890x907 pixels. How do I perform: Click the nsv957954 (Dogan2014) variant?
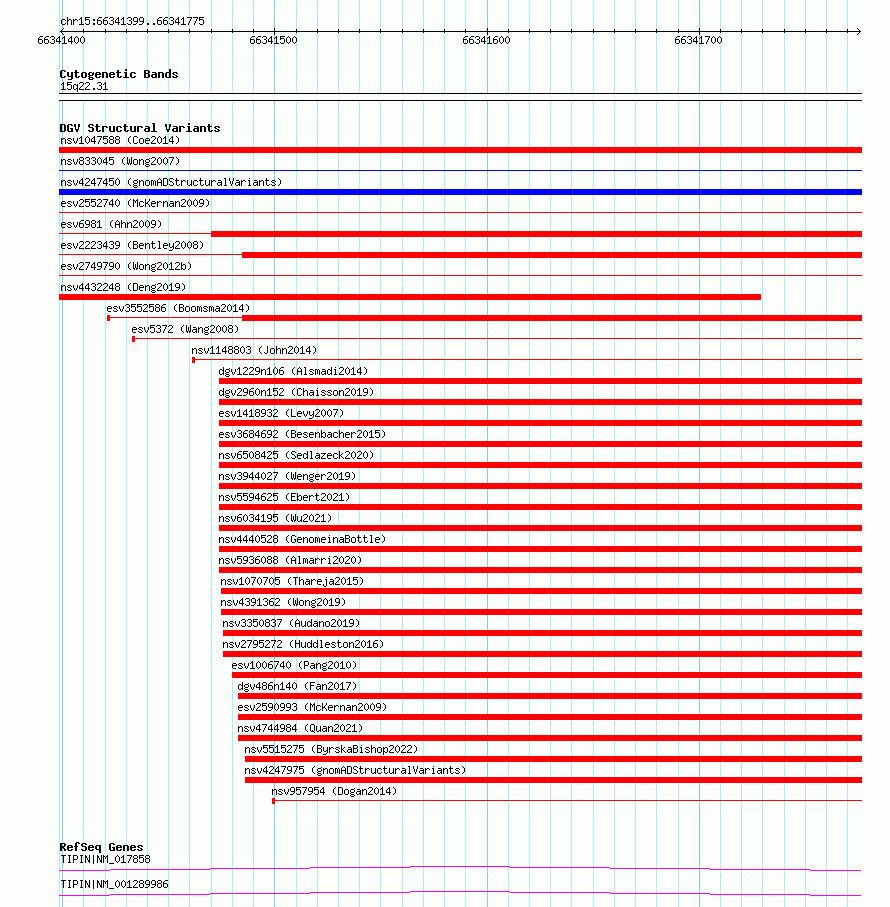click(x=334, y=791)
